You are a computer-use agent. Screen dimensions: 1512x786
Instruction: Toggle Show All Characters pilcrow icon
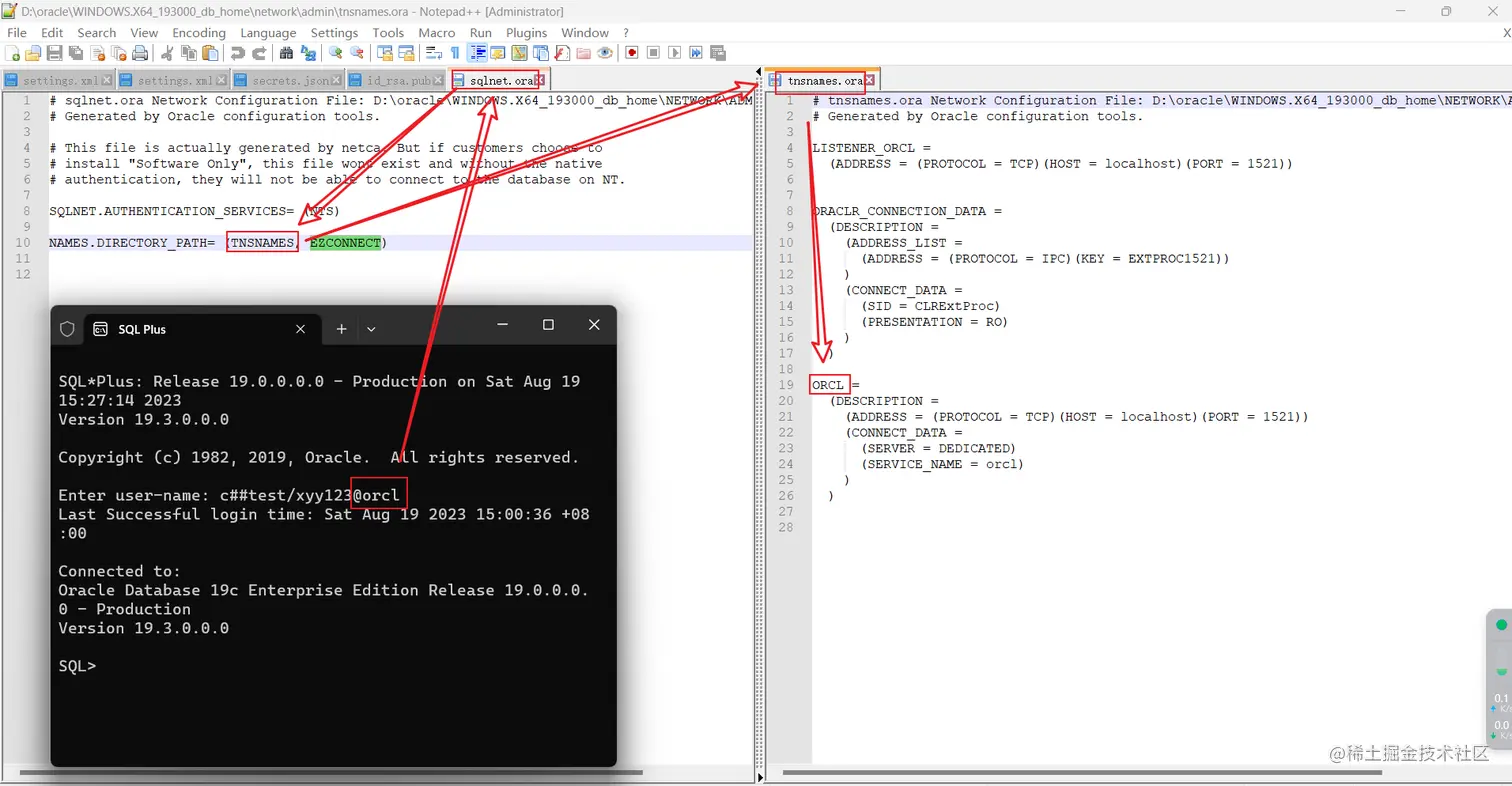(455, 53)
